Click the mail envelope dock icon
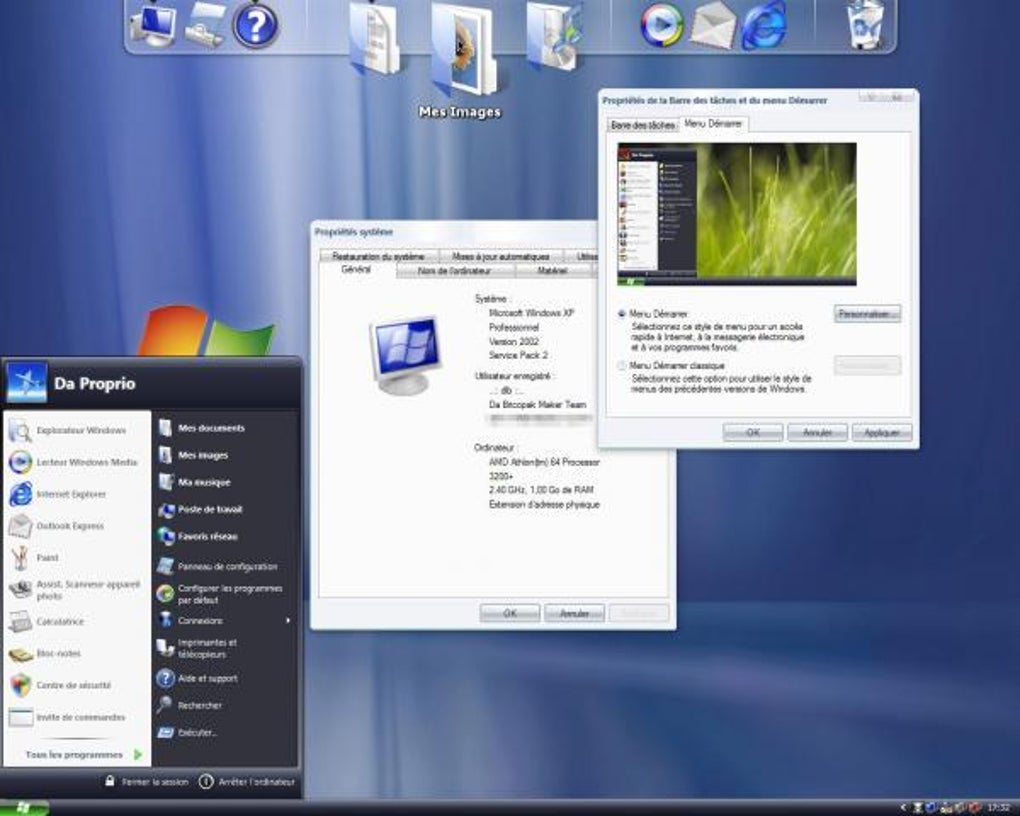The height and width of the screenshot is (816, 1020). click(713, 25)
